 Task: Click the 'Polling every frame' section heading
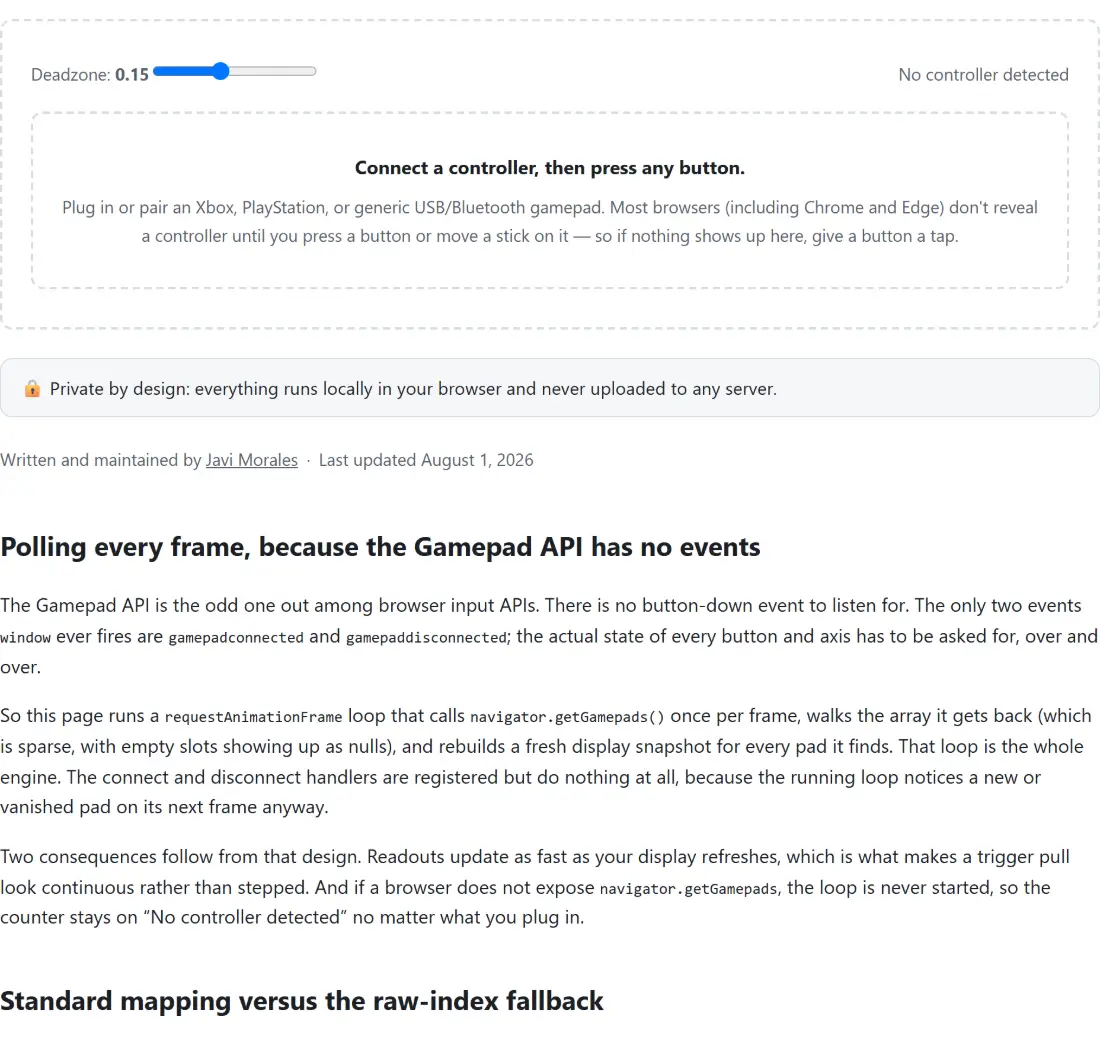pyautogui.click(x=380, y=547)
